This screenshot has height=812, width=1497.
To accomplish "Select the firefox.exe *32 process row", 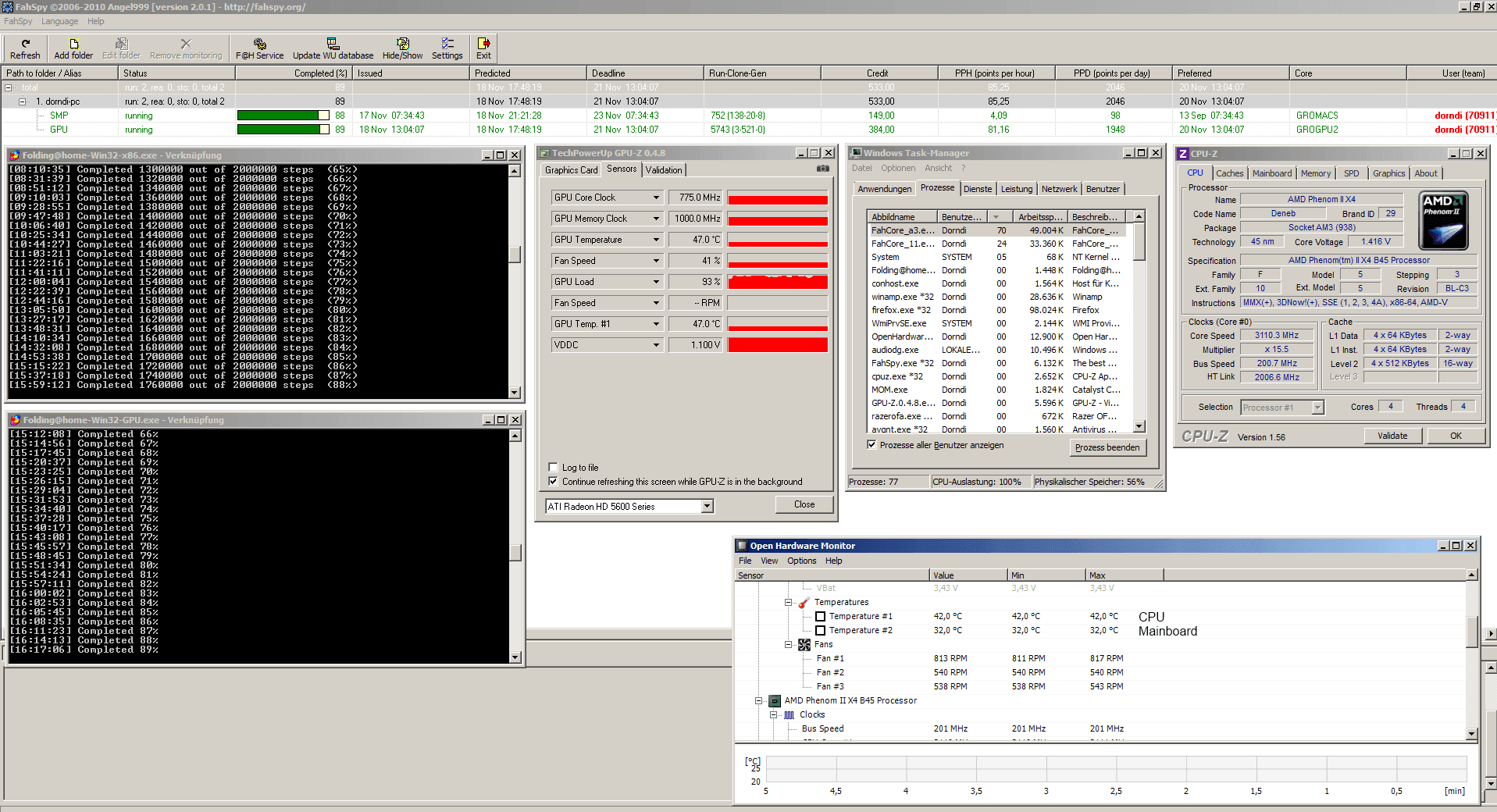I will (x=1000, y=310).
